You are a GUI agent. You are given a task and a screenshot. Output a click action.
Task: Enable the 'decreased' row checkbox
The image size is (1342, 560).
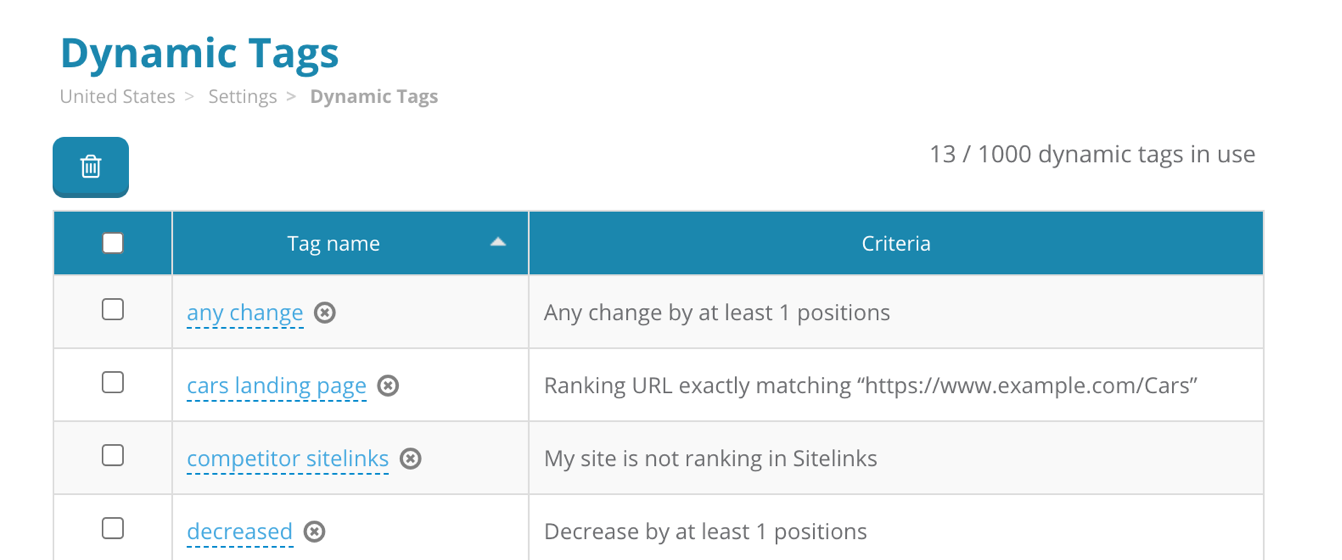[x=113, y=528]
